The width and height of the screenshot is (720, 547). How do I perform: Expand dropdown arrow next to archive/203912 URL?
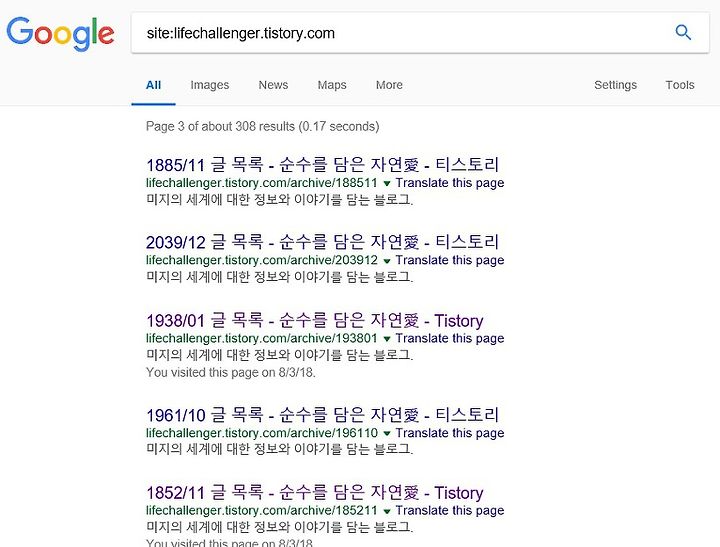tap(387, 260)
